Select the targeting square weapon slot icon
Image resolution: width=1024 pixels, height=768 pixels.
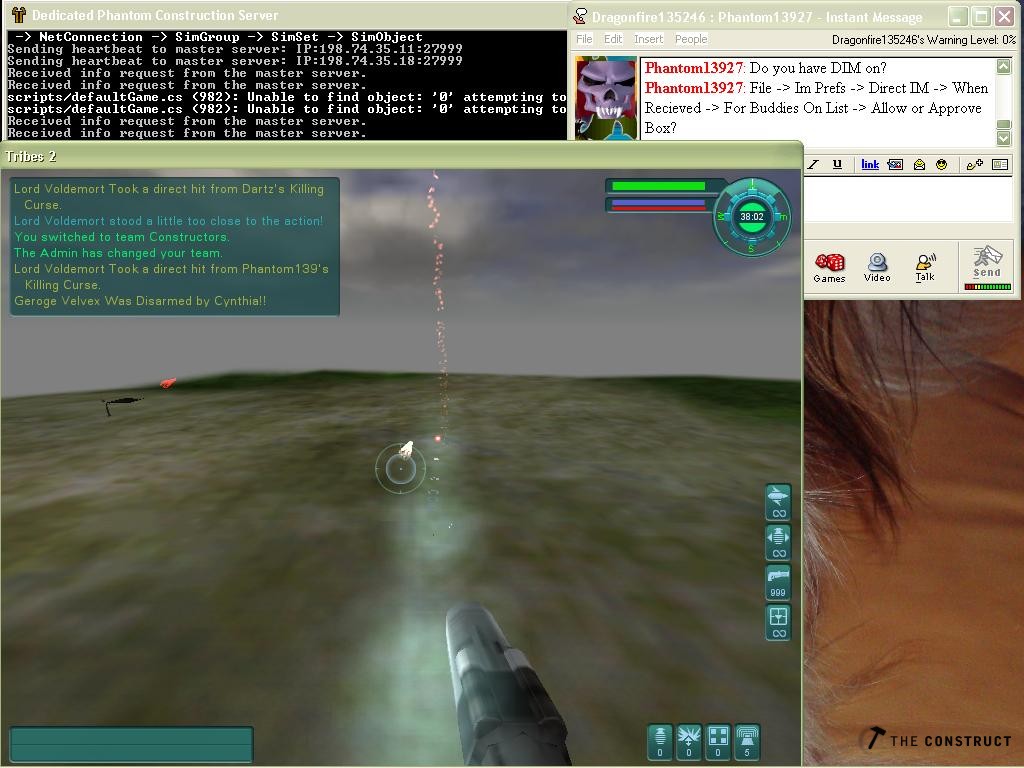click(778, 622)
